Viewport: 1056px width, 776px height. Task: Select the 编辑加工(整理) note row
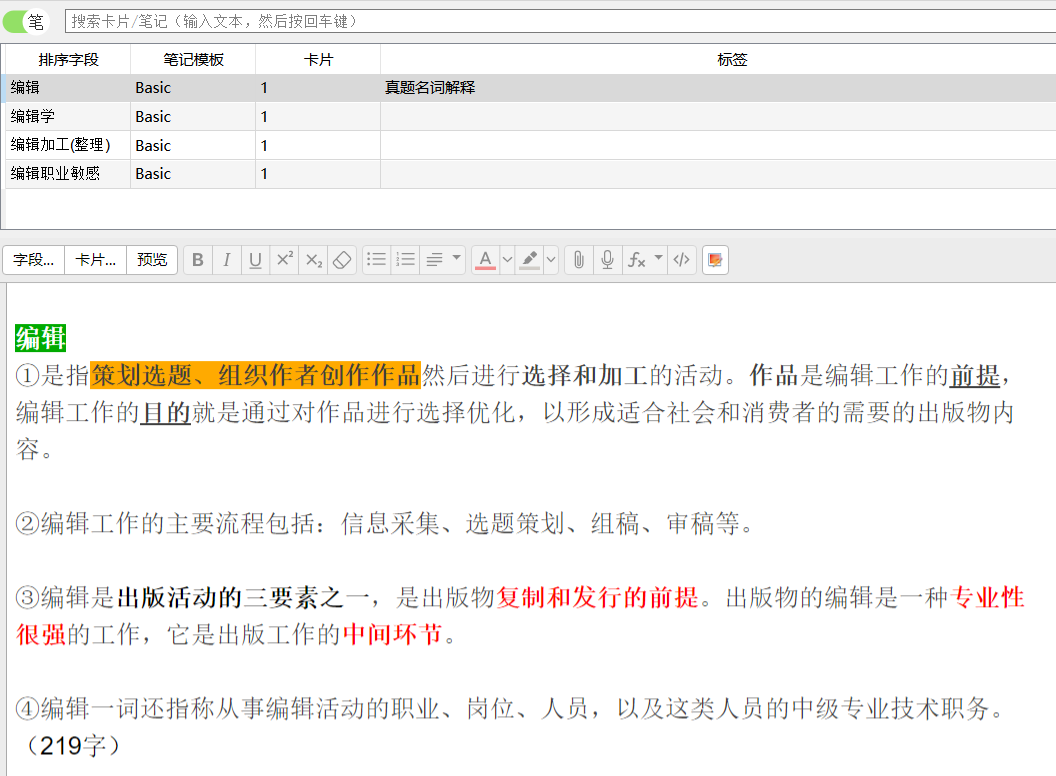click(x=531, y=145)
